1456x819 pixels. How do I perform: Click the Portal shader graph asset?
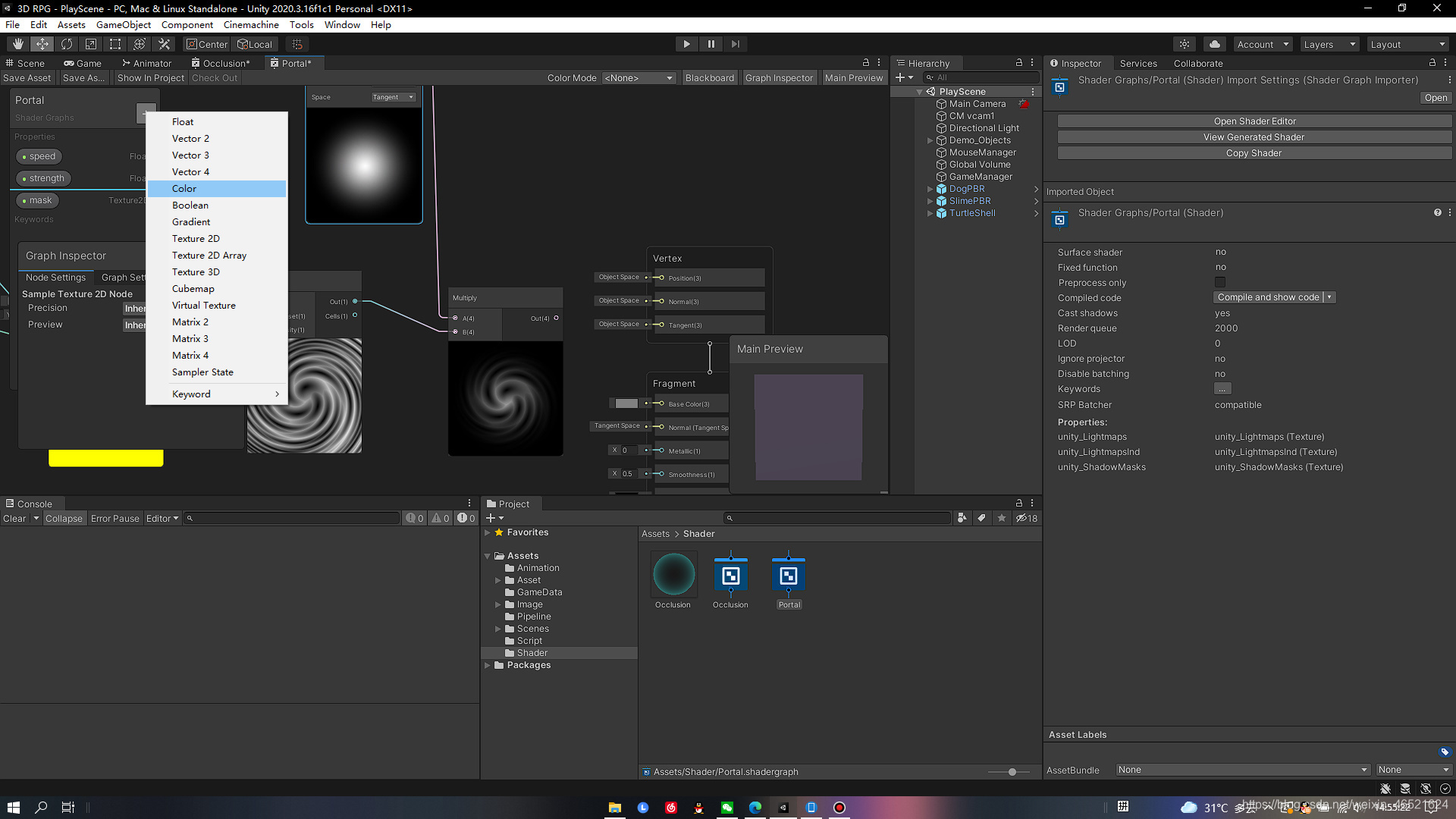coord(789,577)
